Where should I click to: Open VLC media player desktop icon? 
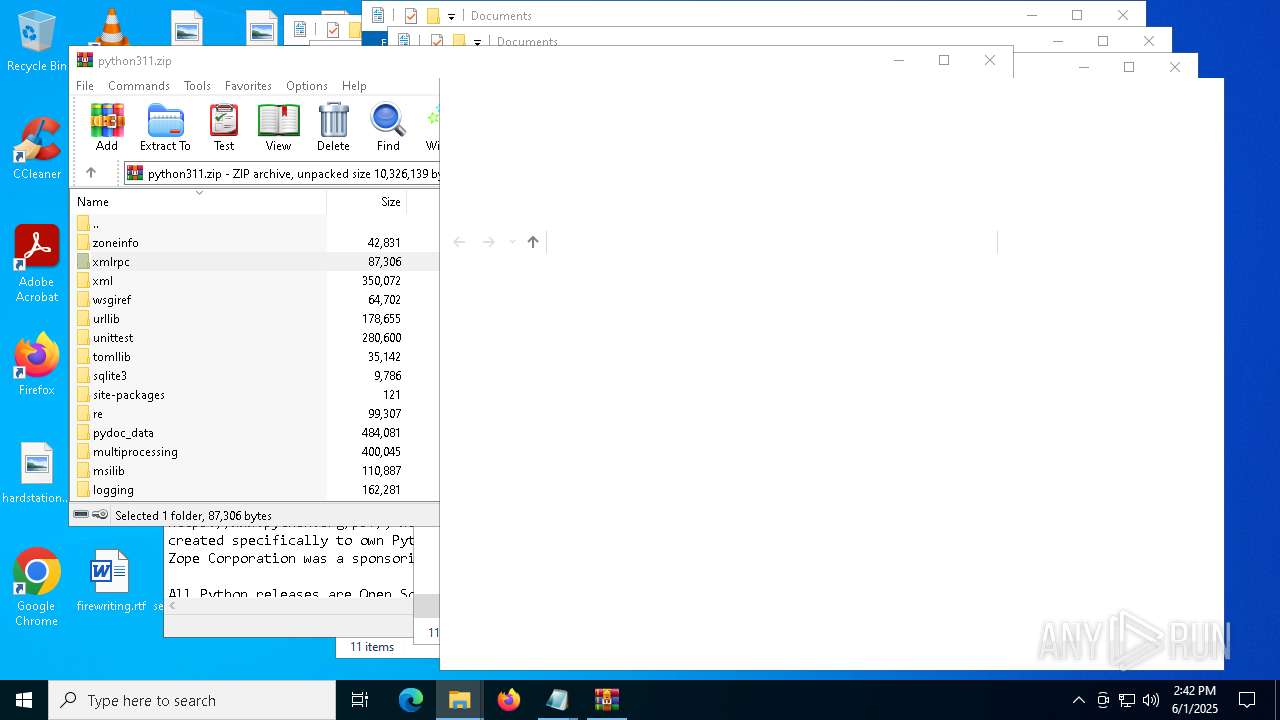coord(112,26)
